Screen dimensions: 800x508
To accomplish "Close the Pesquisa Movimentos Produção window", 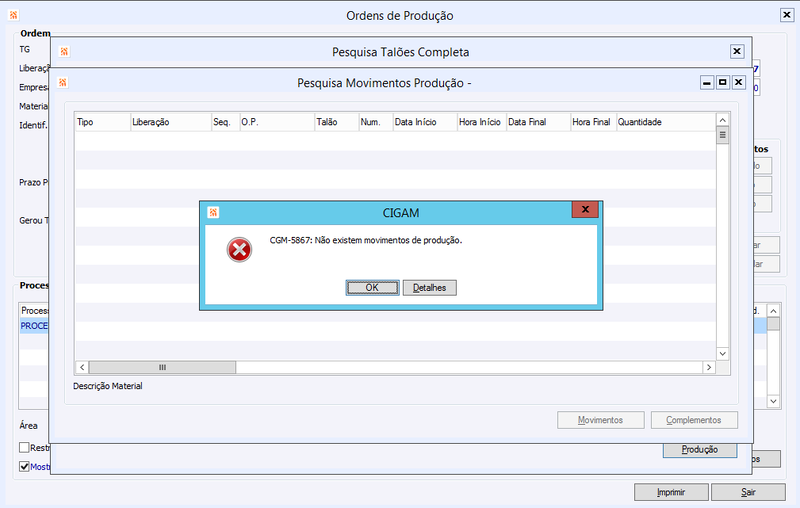I will [x=738, y=83].
